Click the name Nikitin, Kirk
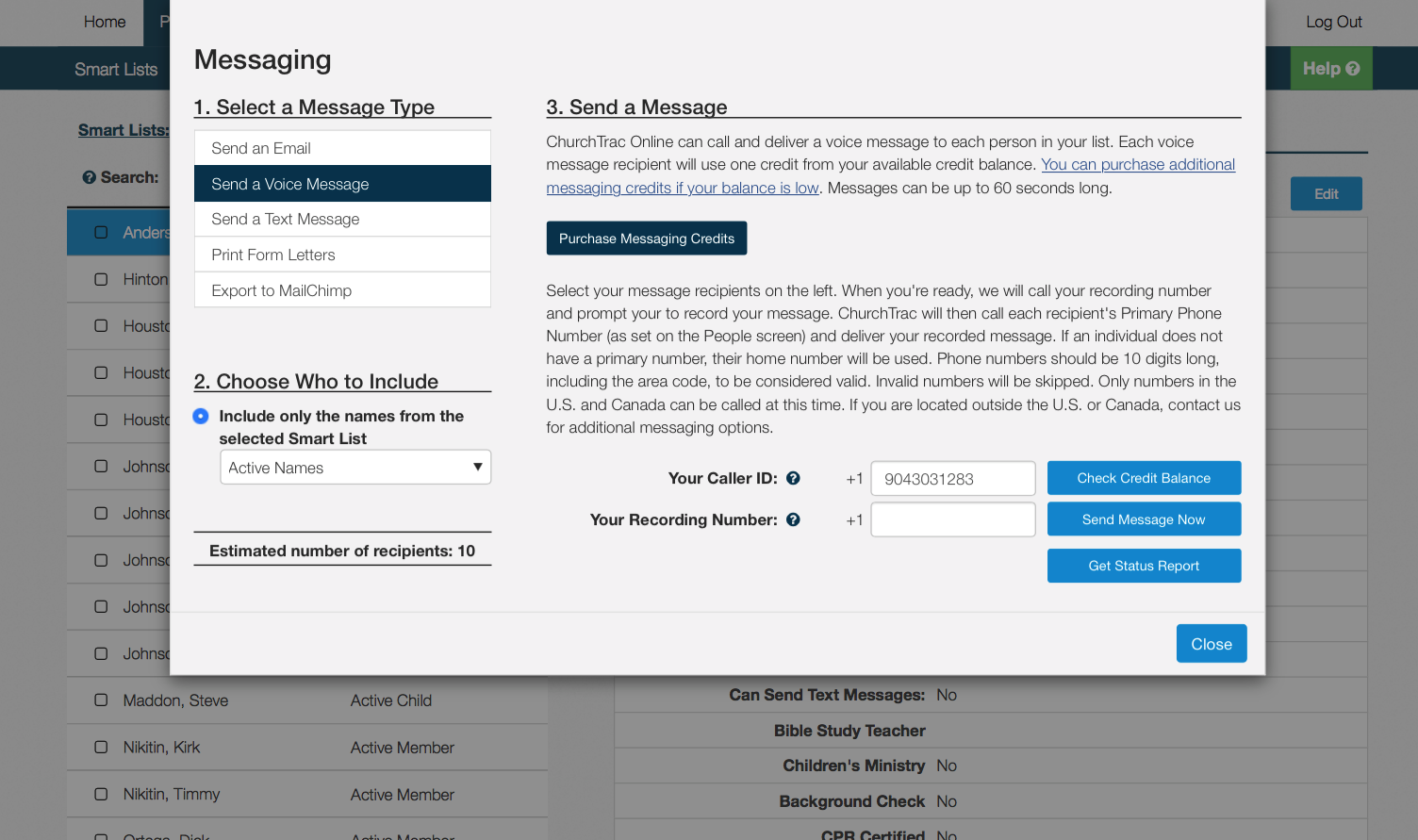This screenshot has height=840, width=1418. click(x=161, y=748)
